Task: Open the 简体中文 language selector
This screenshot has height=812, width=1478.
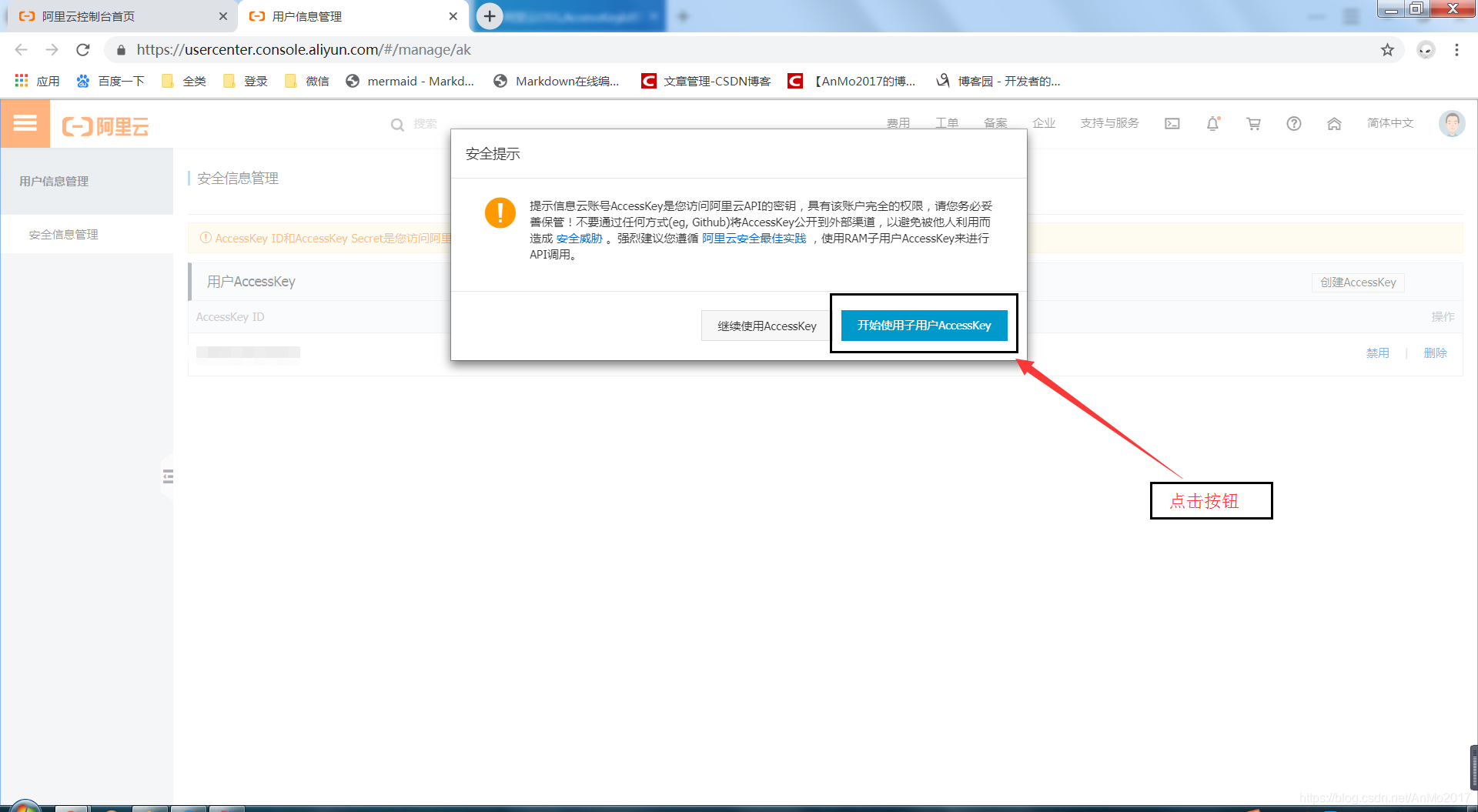Action: click(x=1390, y=123)
